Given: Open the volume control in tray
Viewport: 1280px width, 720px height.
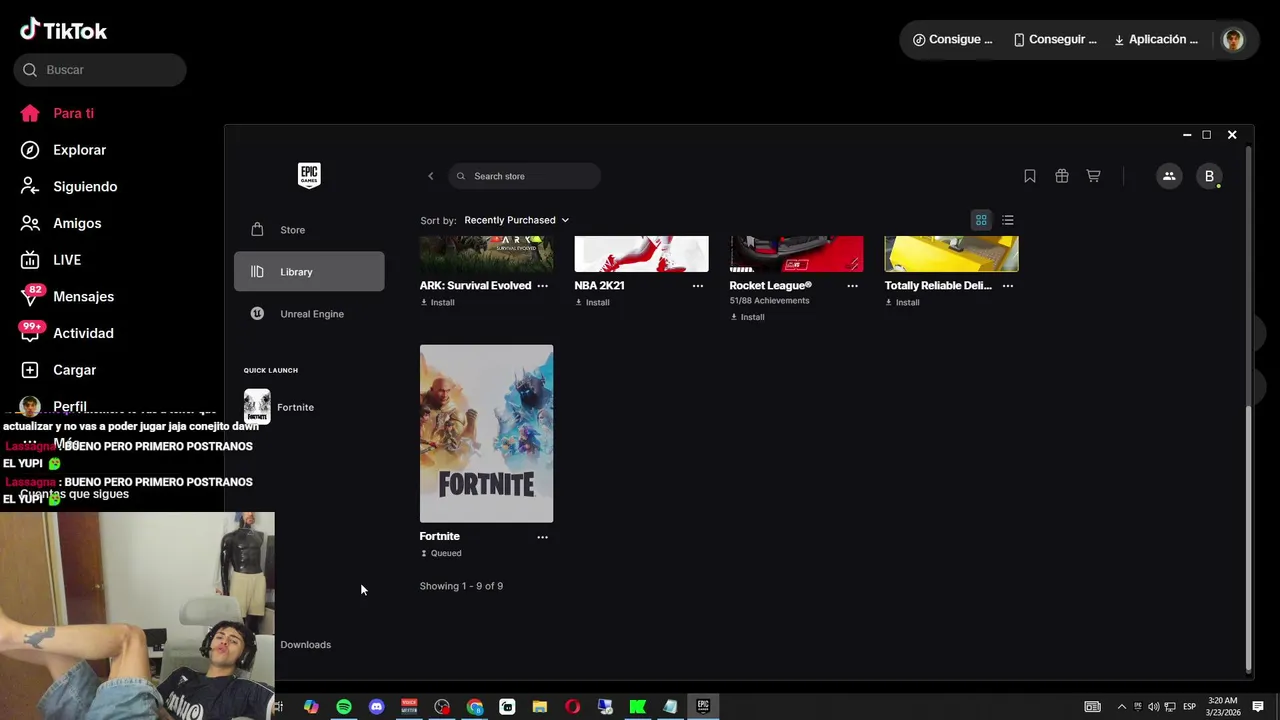Looking at the screenshot, I should click(x=1154, y=707).
